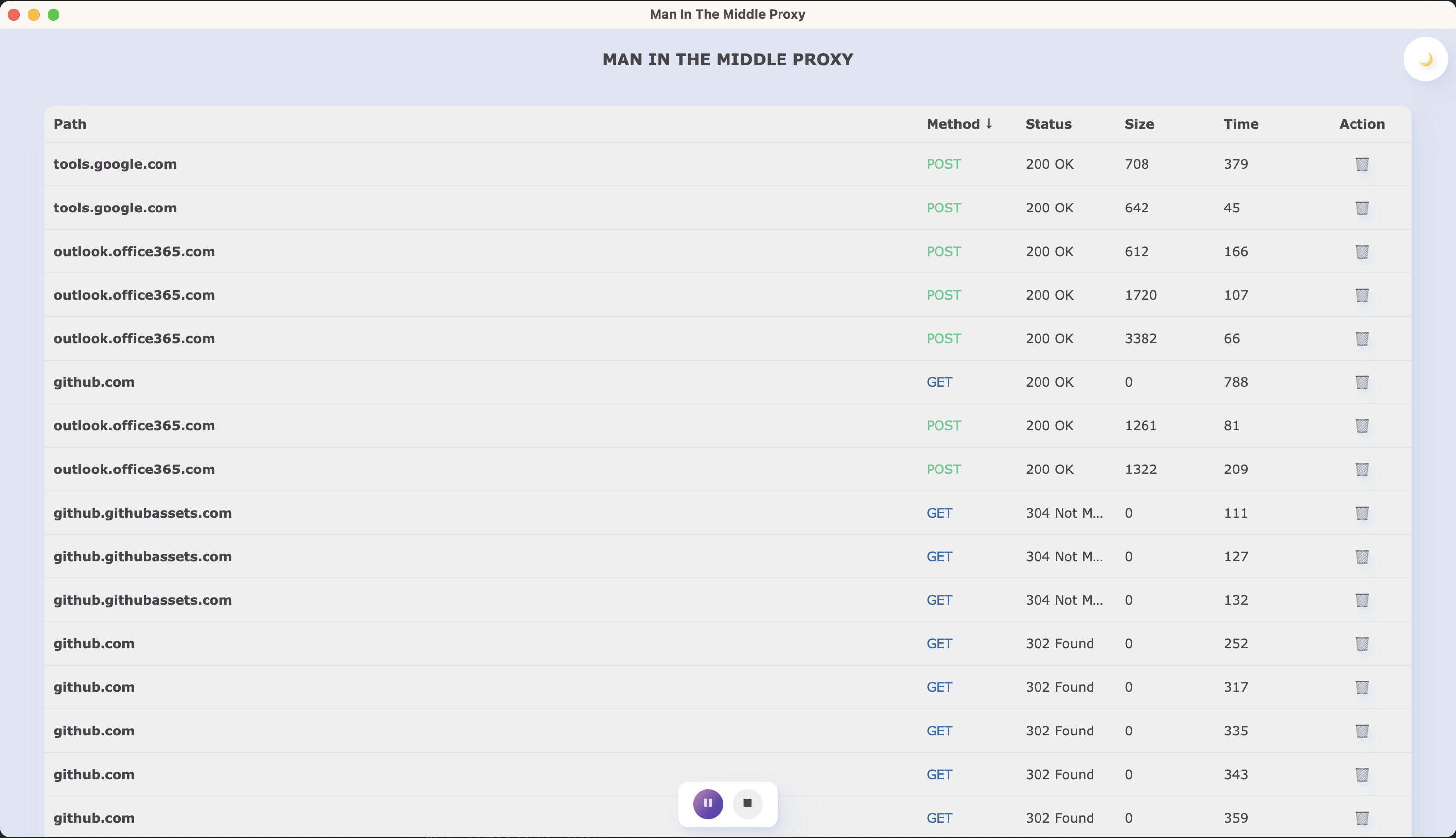Stop the proxy with the stop button
Image resolution: width=1456 pixels, height=838 pixels.
point(747,803)
